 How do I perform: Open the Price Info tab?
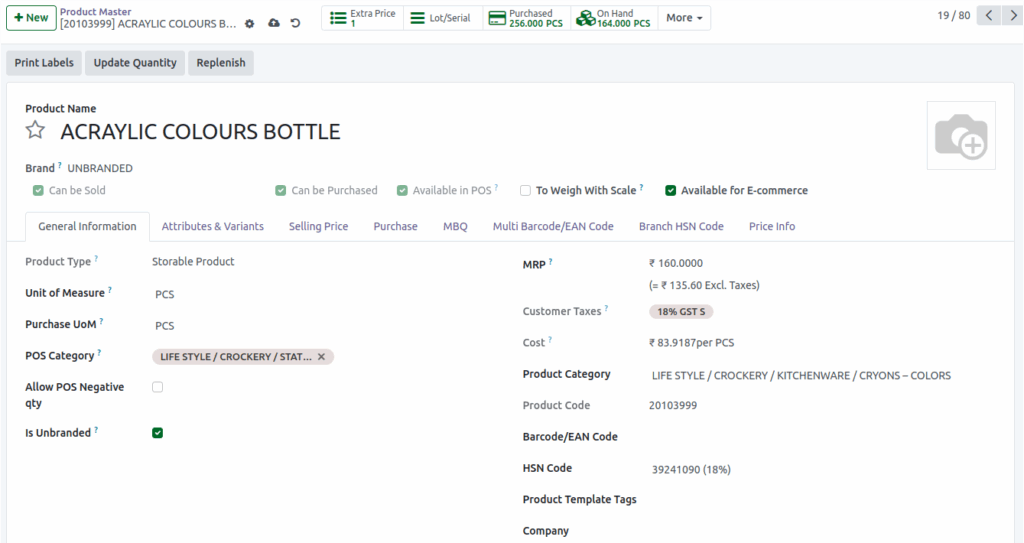772,226
